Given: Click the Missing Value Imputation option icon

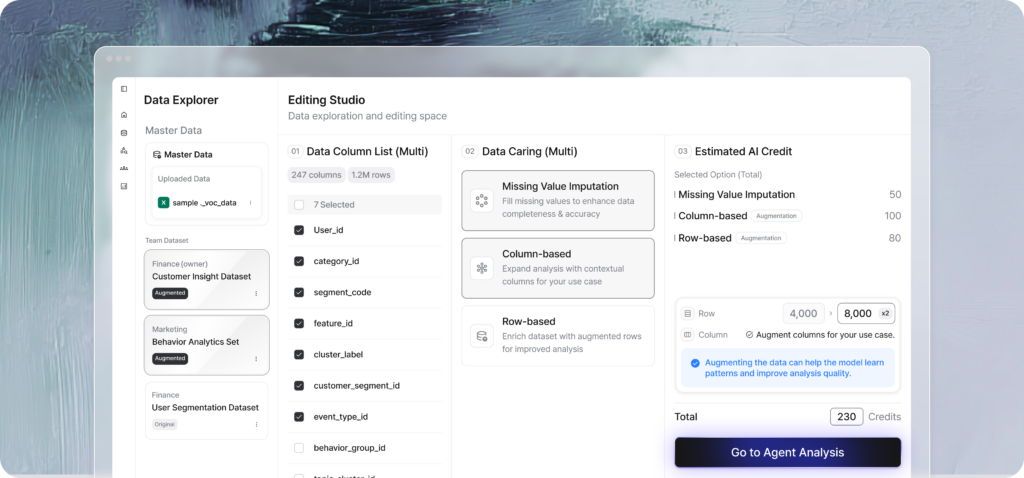Looking at the screenshot, I should pyautogui.click(x=481, y=200).
